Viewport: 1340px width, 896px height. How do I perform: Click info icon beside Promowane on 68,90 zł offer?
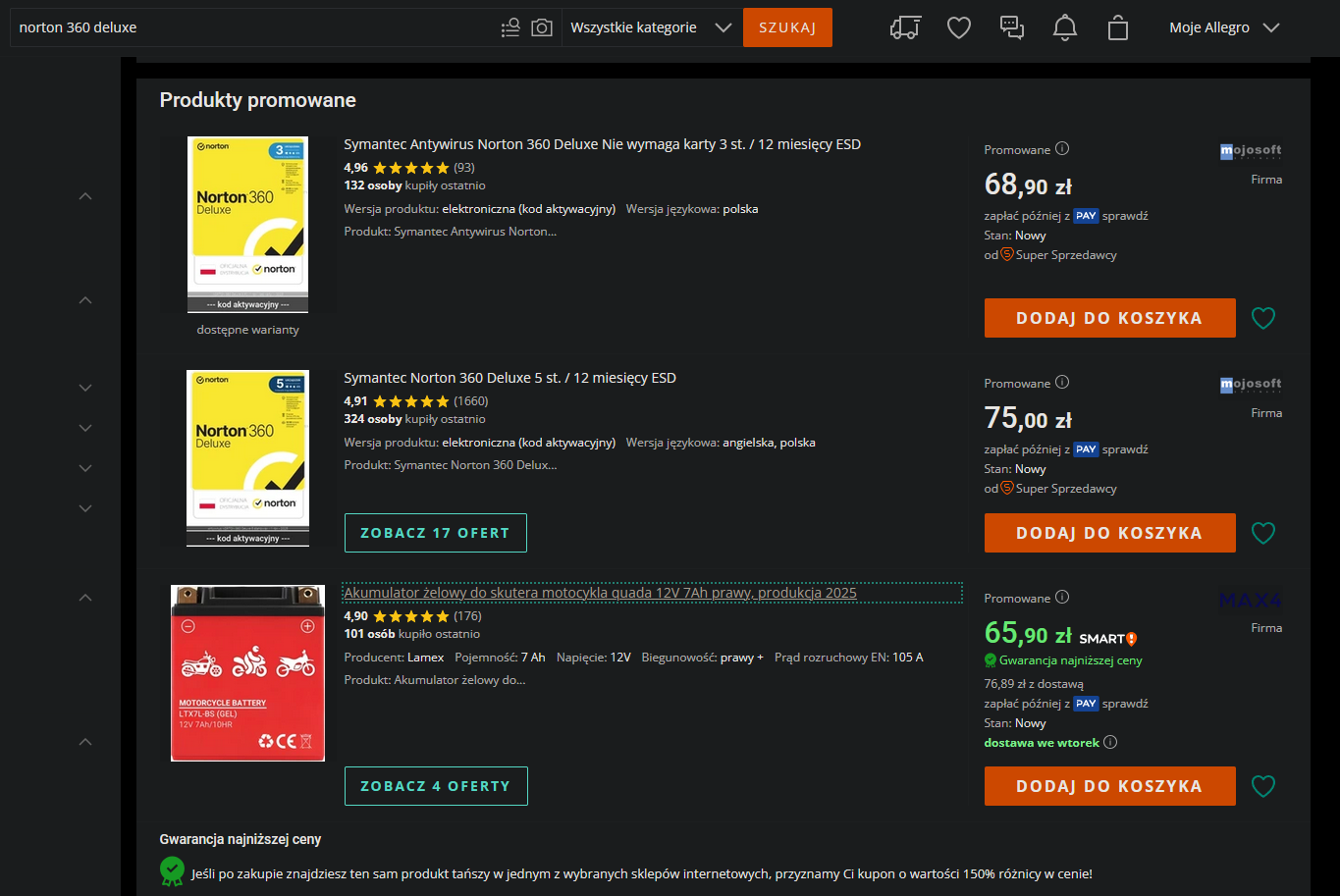[x=1062, y=149]
